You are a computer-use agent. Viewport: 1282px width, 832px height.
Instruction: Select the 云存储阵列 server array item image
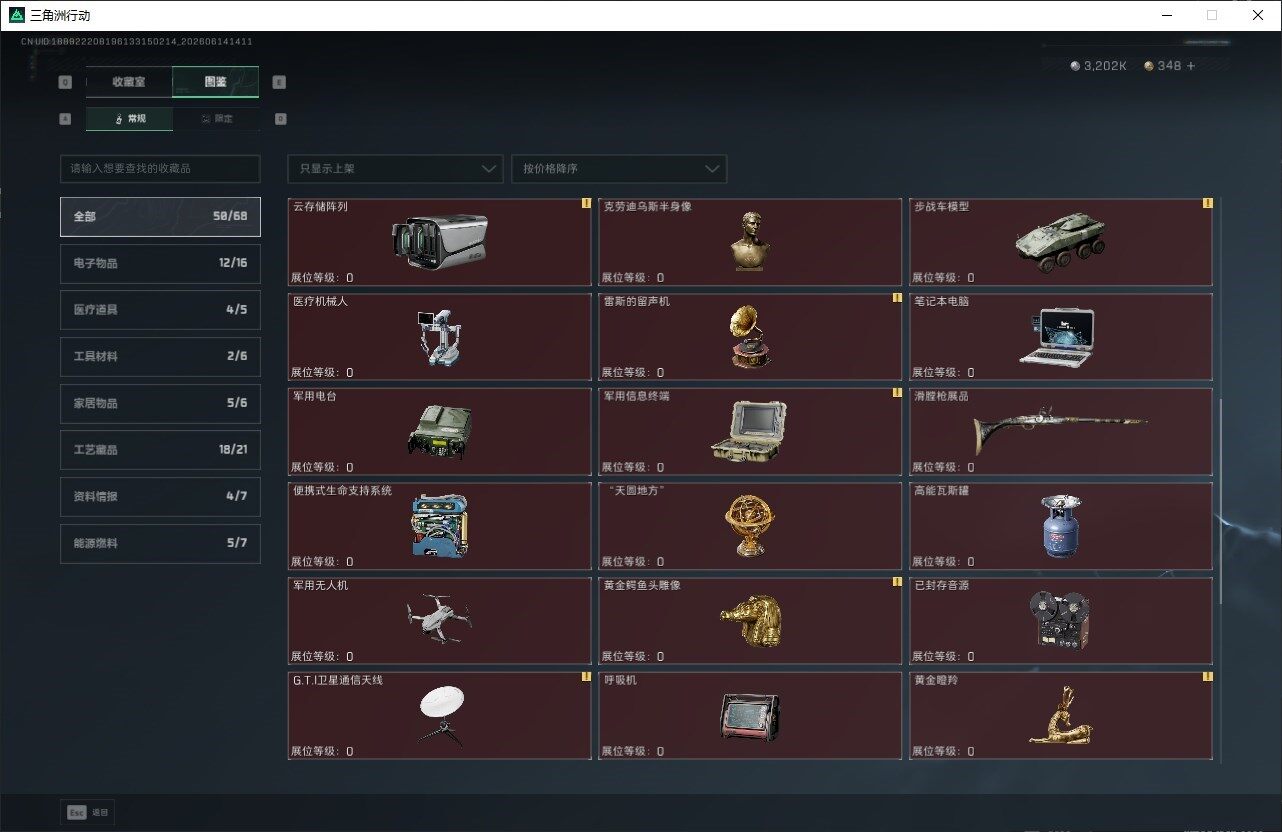(x=440, y=242)
